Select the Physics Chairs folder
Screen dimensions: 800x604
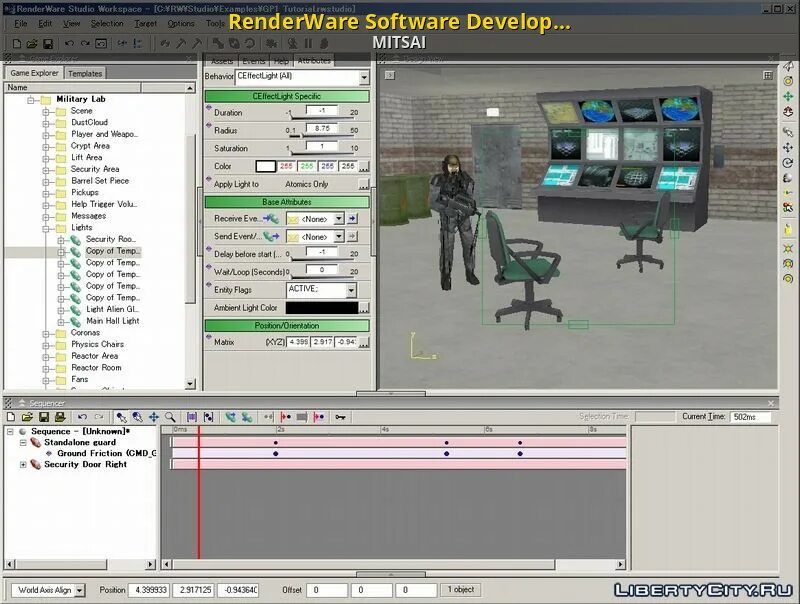97,345
